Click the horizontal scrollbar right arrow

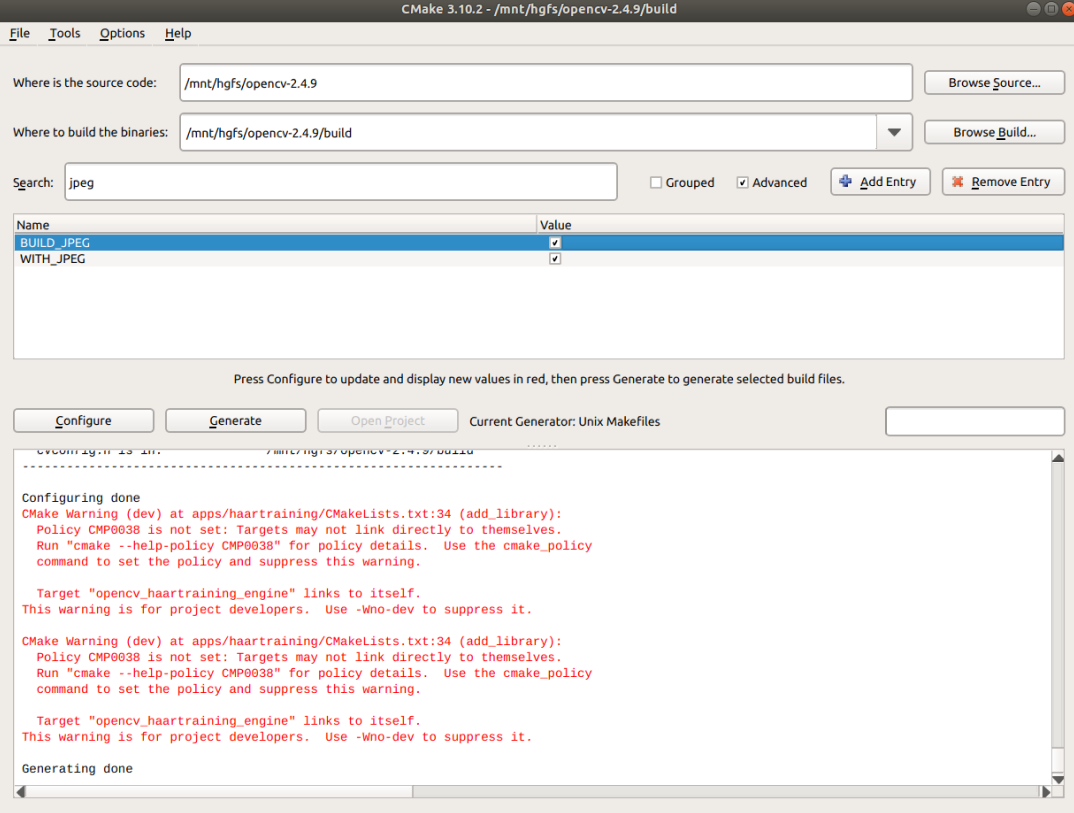1045,792
